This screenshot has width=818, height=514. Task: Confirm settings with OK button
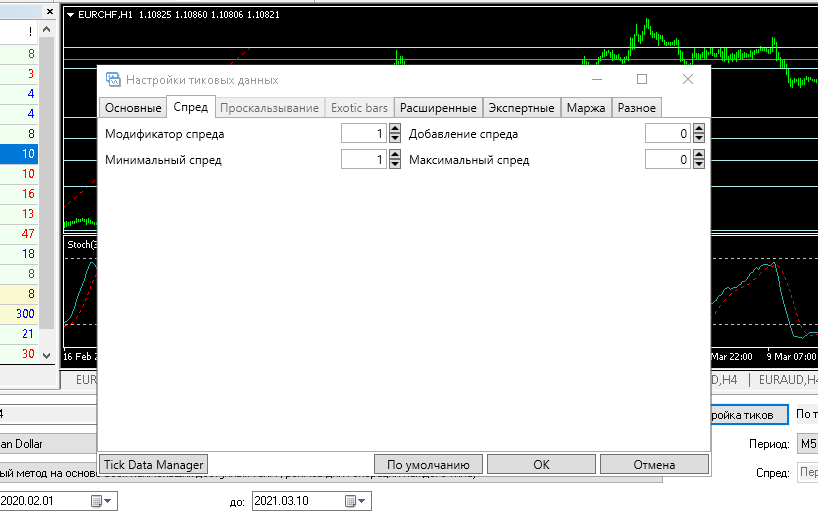[542, 464]
